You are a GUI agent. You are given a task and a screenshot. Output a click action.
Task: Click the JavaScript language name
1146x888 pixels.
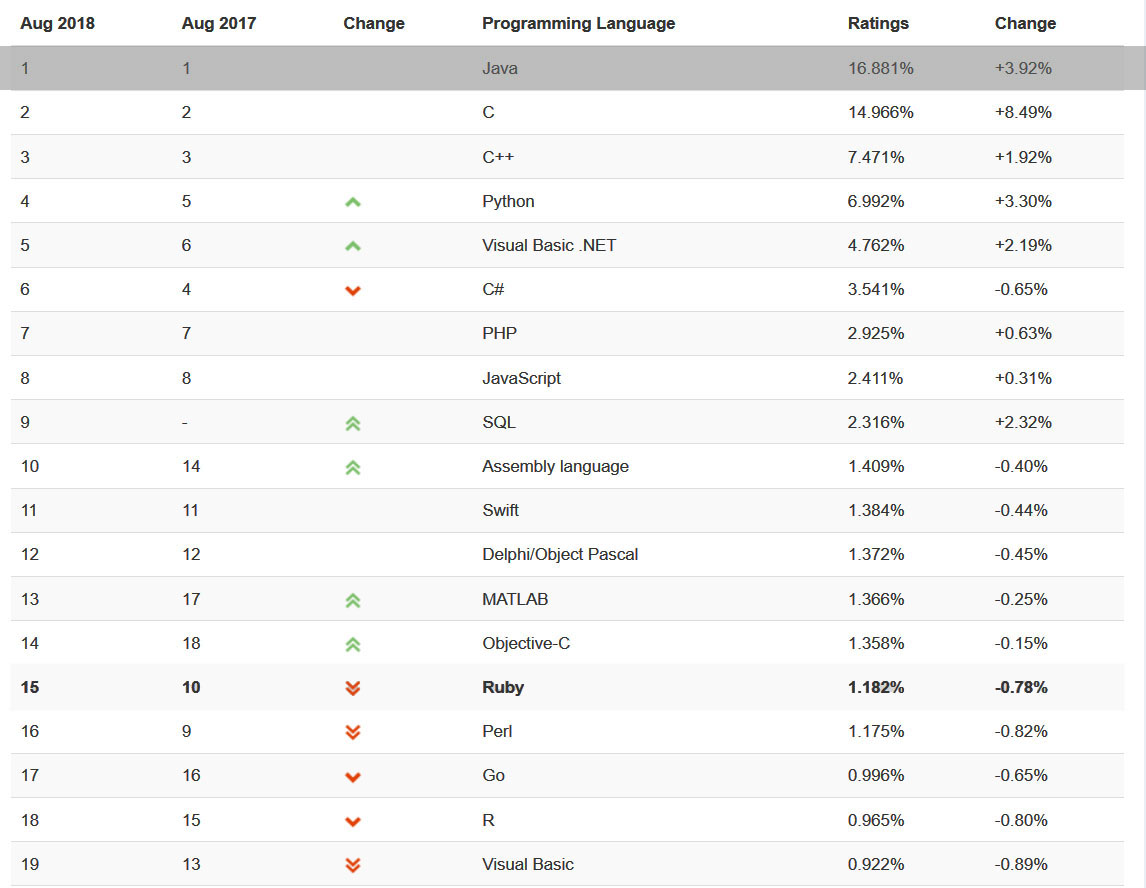521,378
